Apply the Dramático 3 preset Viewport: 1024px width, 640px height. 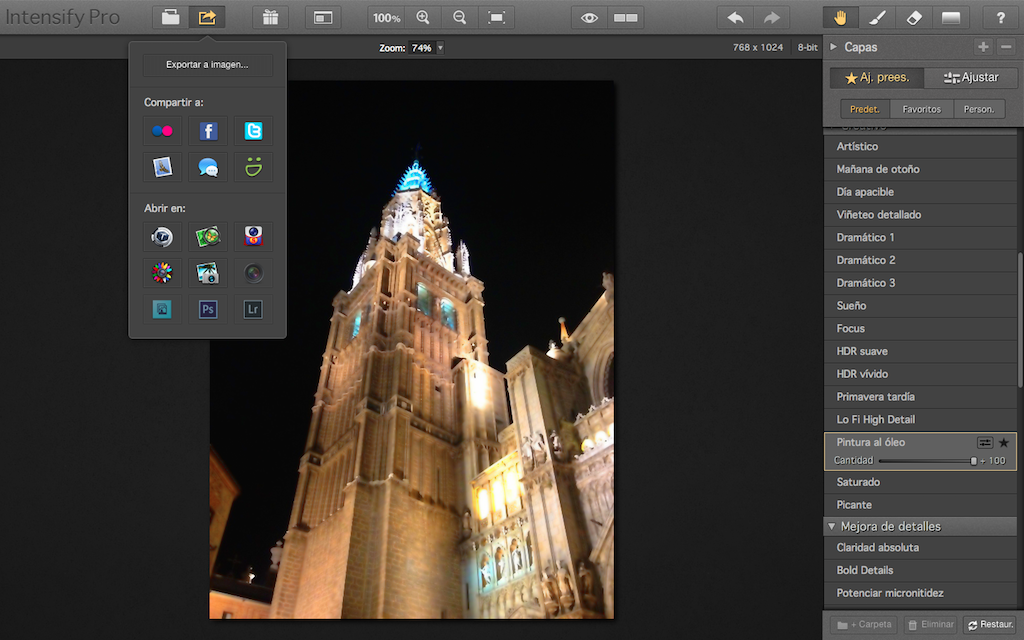click(920, 283)
